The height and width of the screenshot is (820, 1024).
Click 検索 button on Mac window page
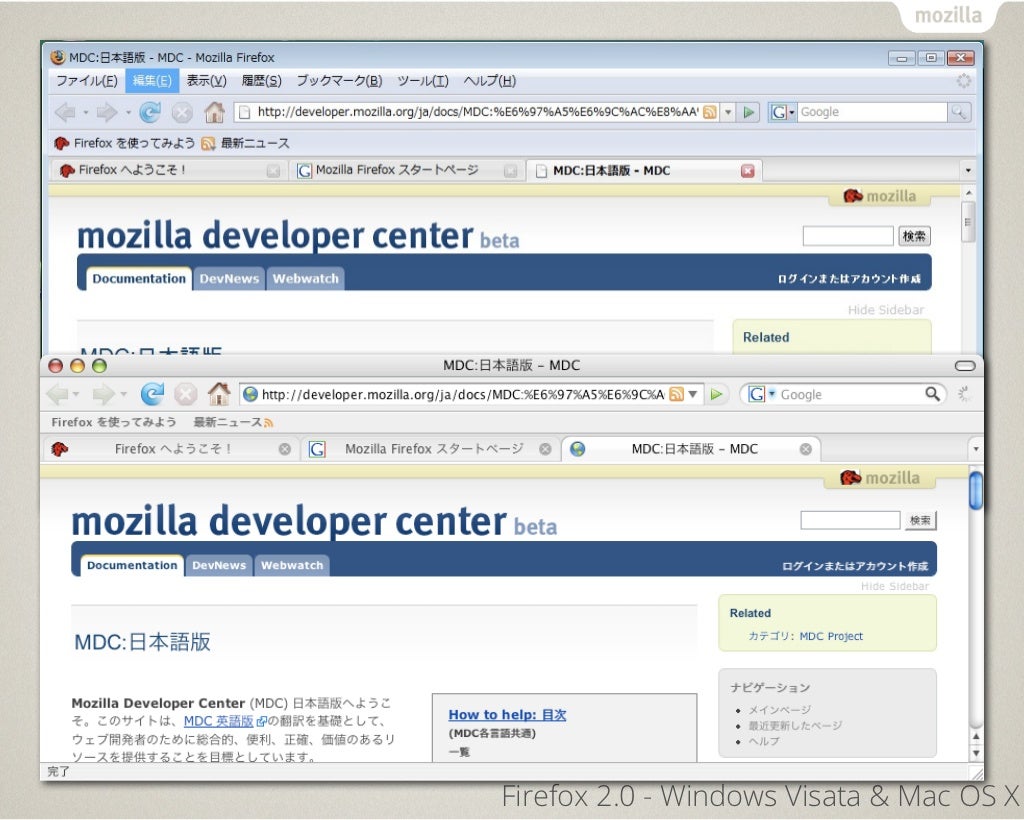point(921,521)
